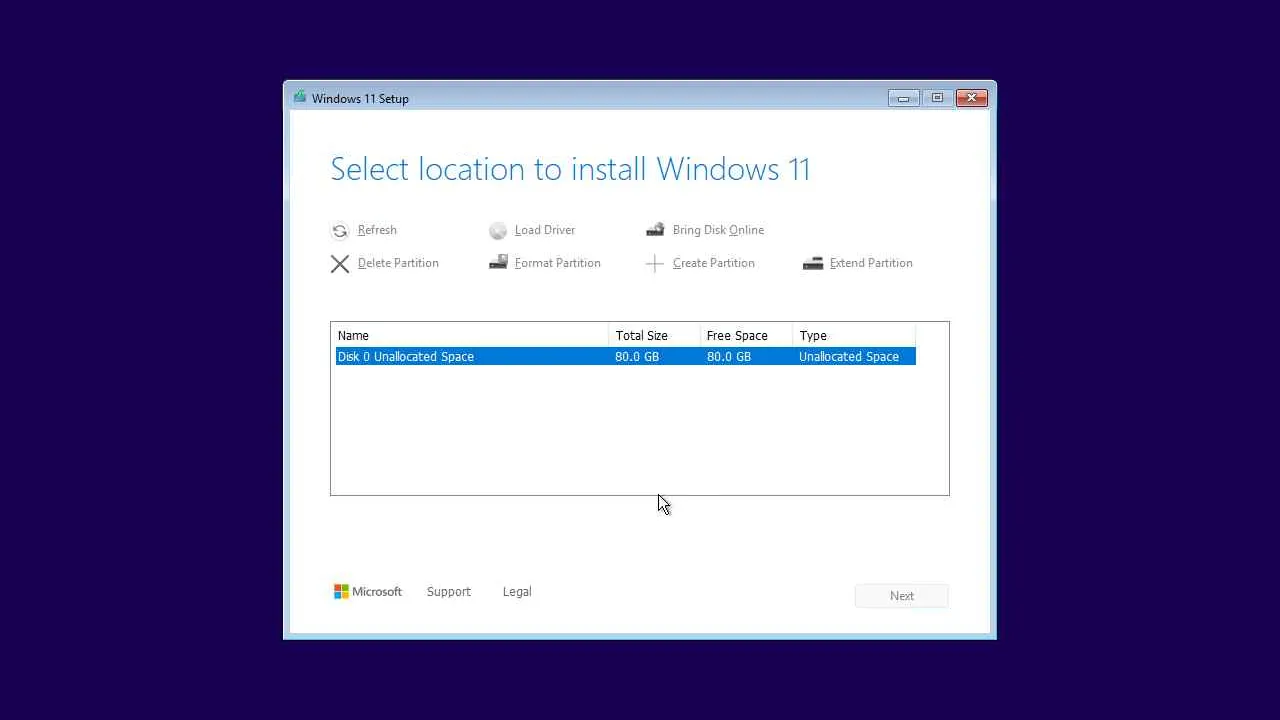Click the Bring Disk Online drive icon
This screenshot has width=1280, height=720.
point(655,230)
